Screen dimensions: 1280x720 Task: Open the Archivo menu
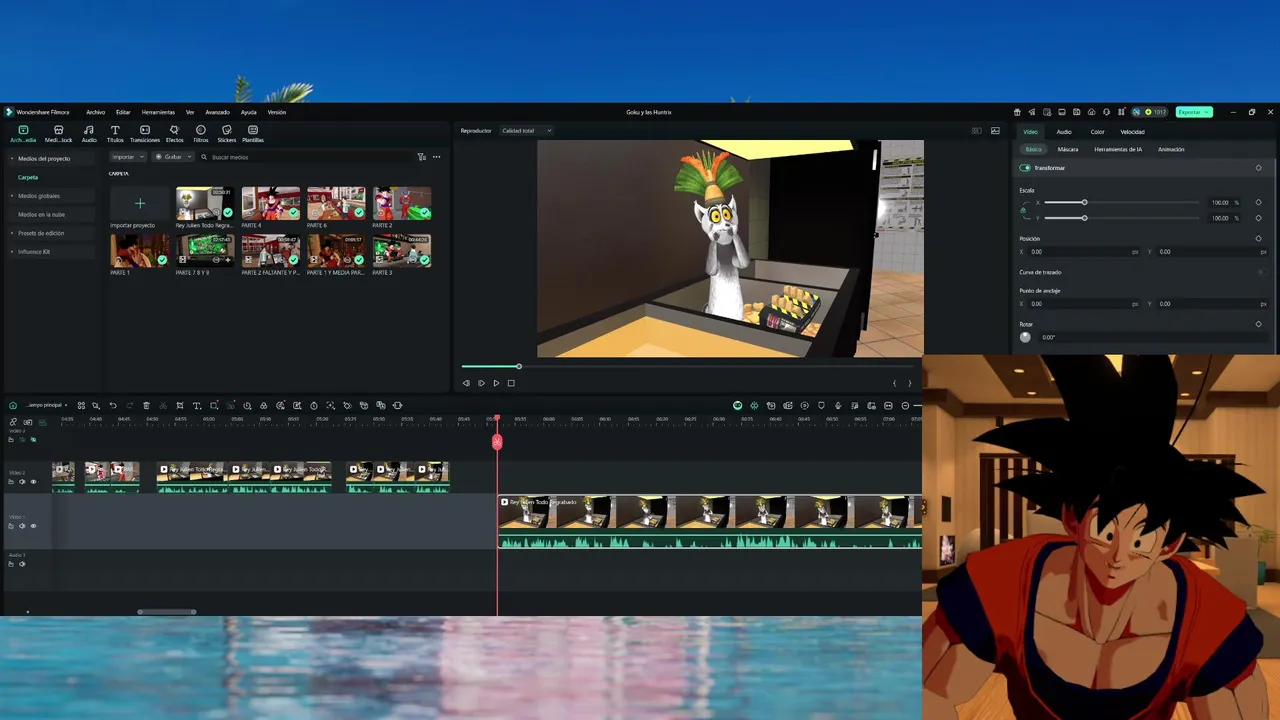[95, 112]
